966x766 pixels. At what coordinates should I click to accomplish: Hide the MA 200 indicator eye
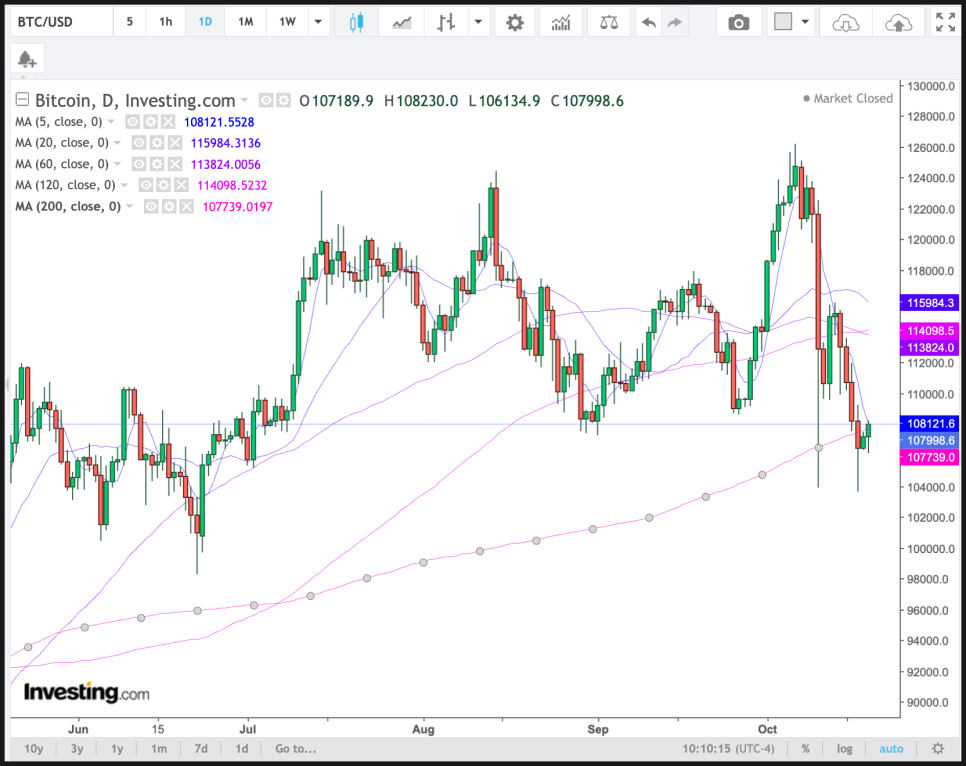click(151, 206)
